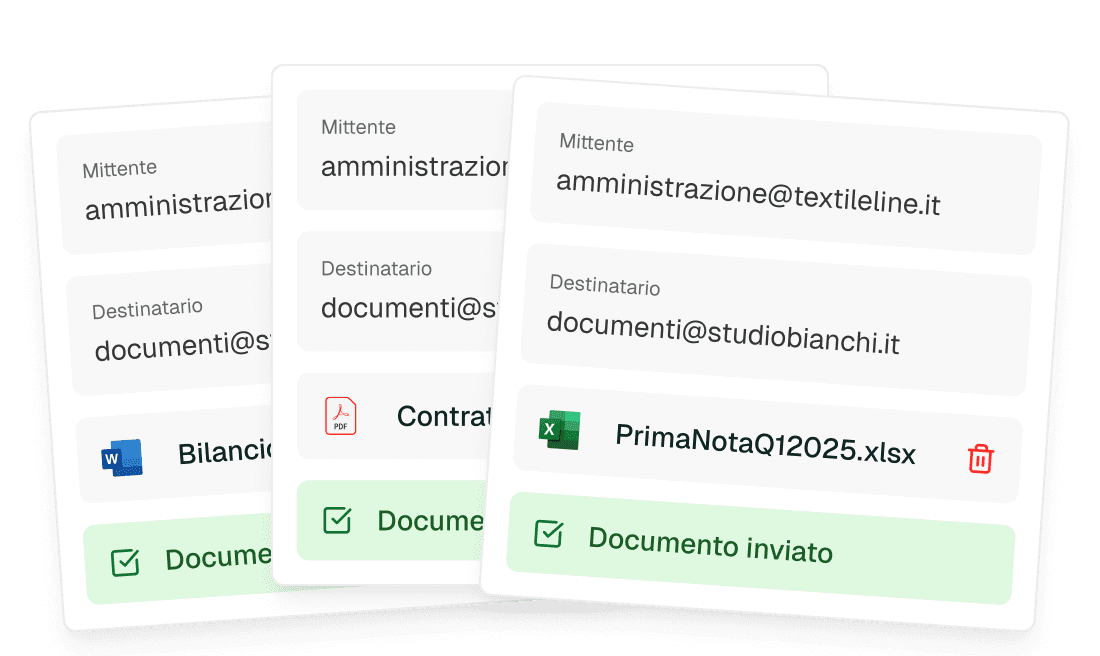Click the Destinatario field on middle card

[x=400, y=291]
